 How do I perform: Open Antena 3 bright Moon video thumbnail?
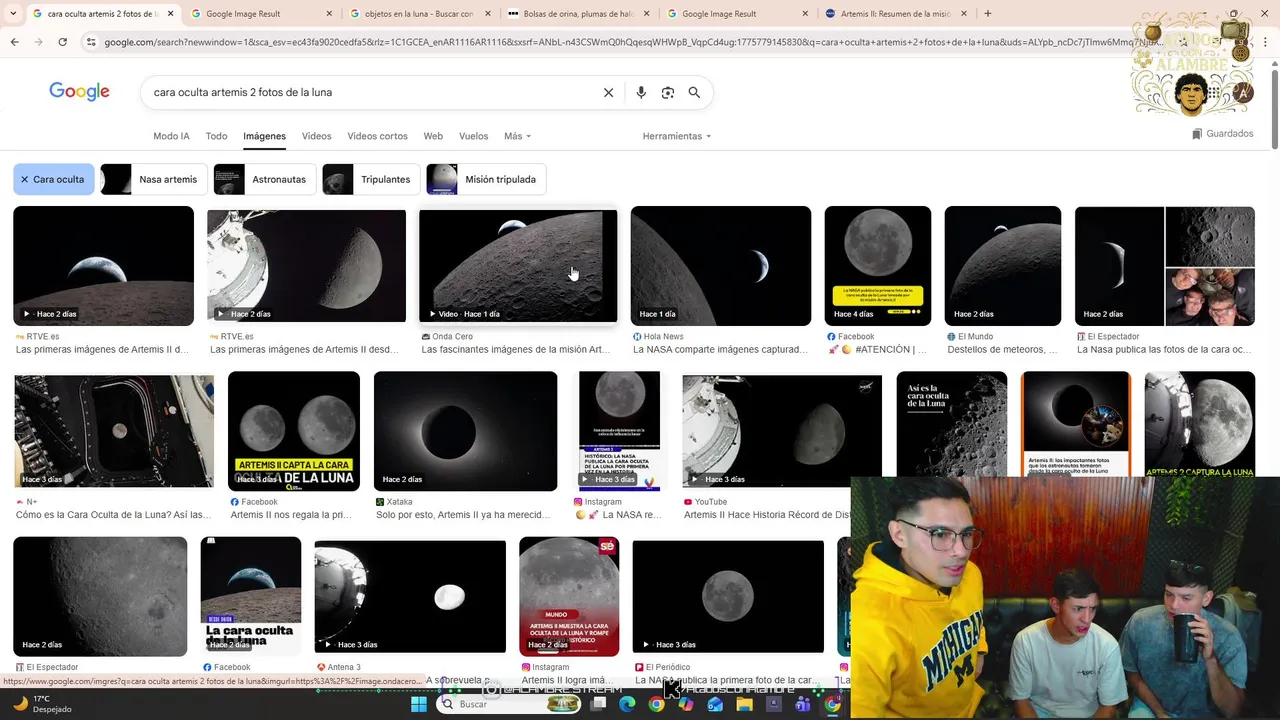click(410, 597)
